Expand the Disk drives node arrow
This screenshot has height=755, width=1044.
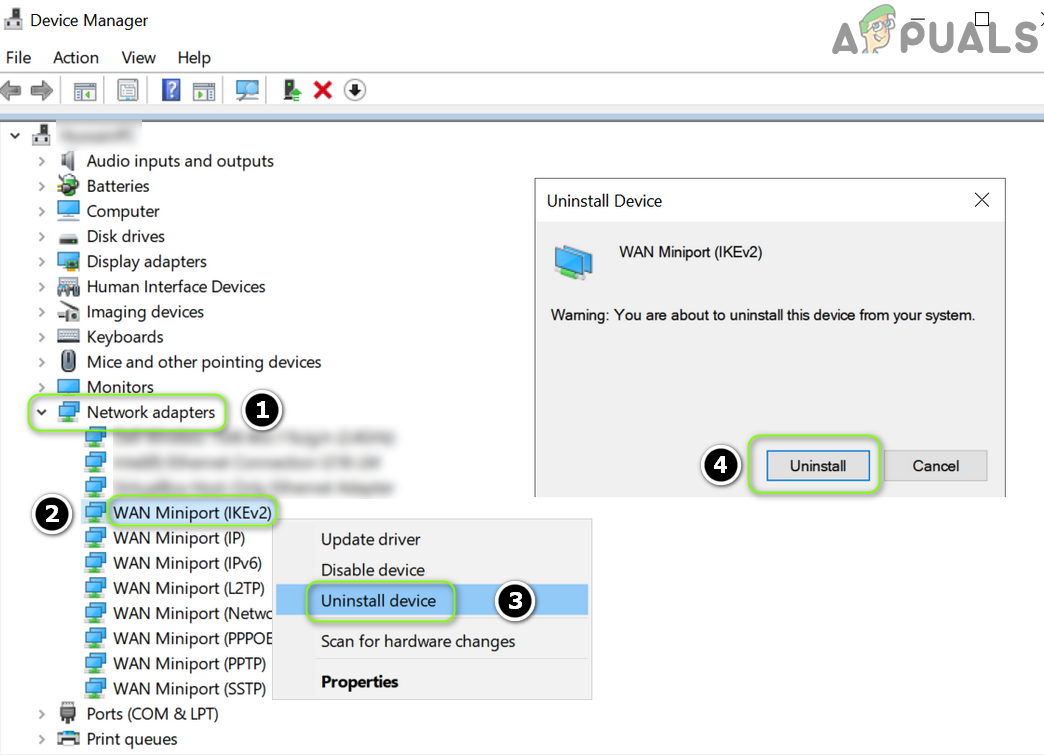tap(41, 236)
